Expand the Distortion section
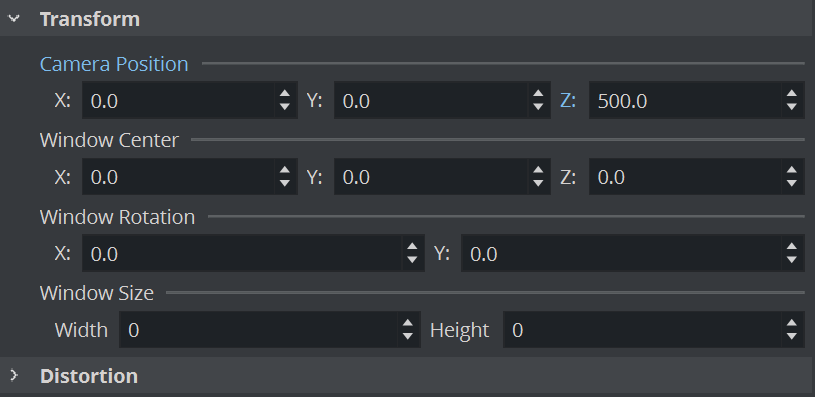Image resolution: width=815 pixels, height=397 pixels. tap(14, 375)
